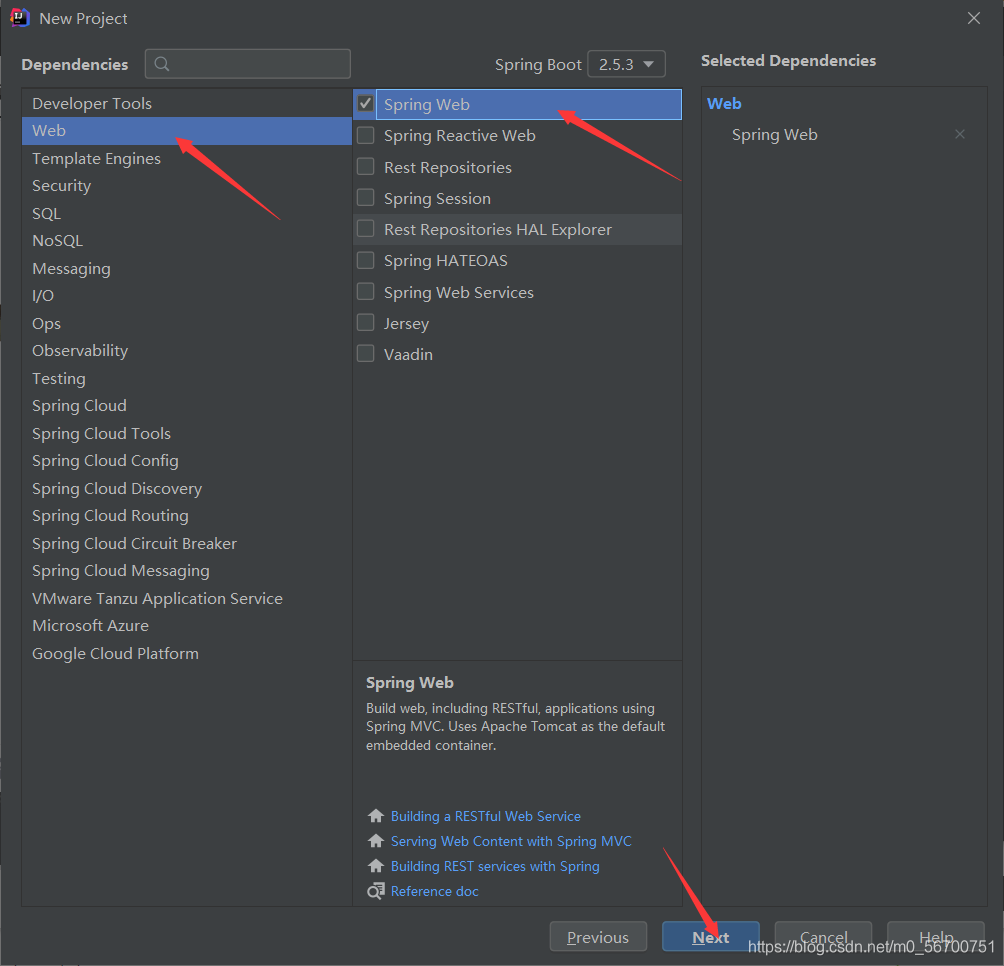This screenshot has width=1004, height=966.
Task: Click home icon beside Building REST services
Action: tap(376, 866)
